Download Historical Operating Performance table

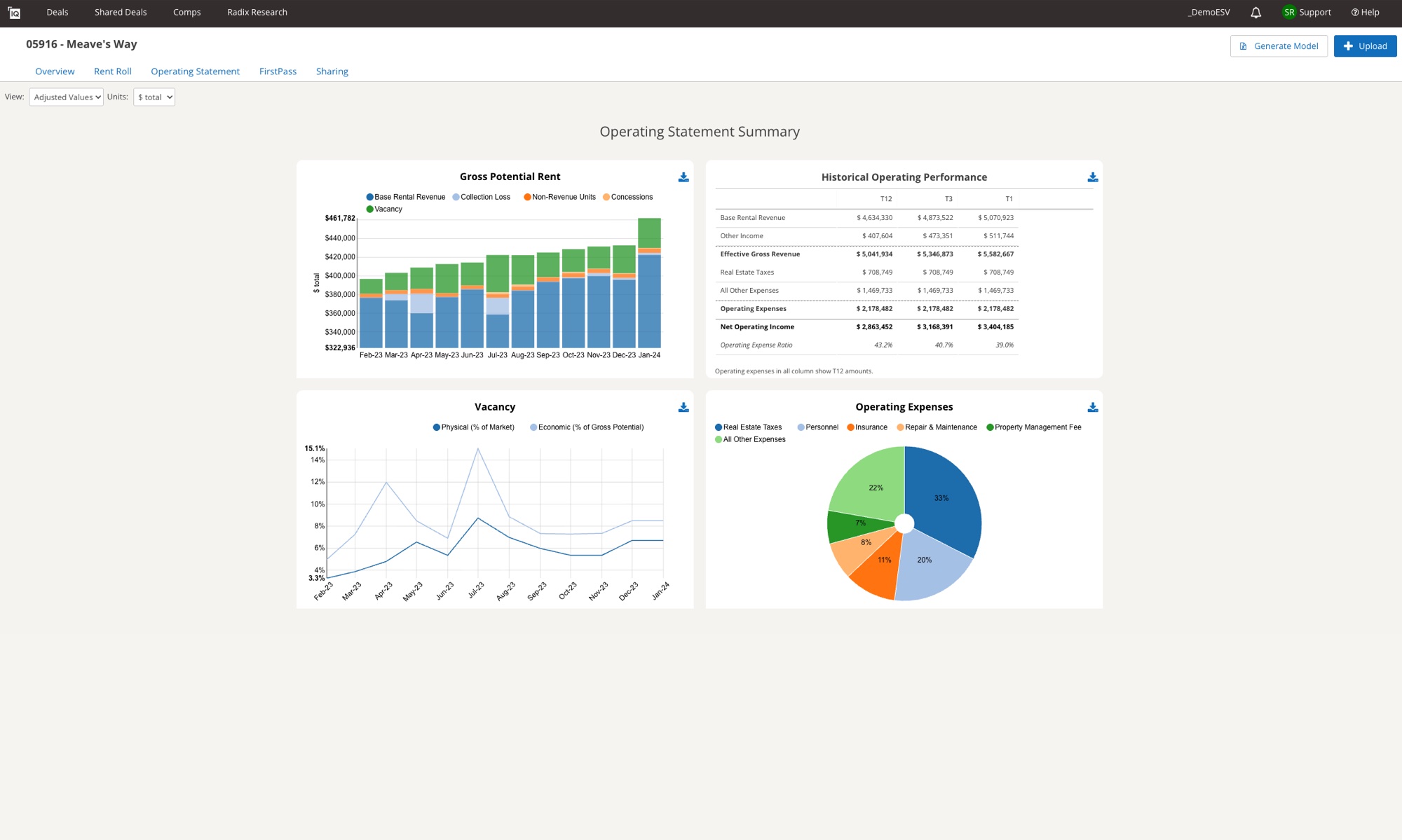click(1092, 177)
